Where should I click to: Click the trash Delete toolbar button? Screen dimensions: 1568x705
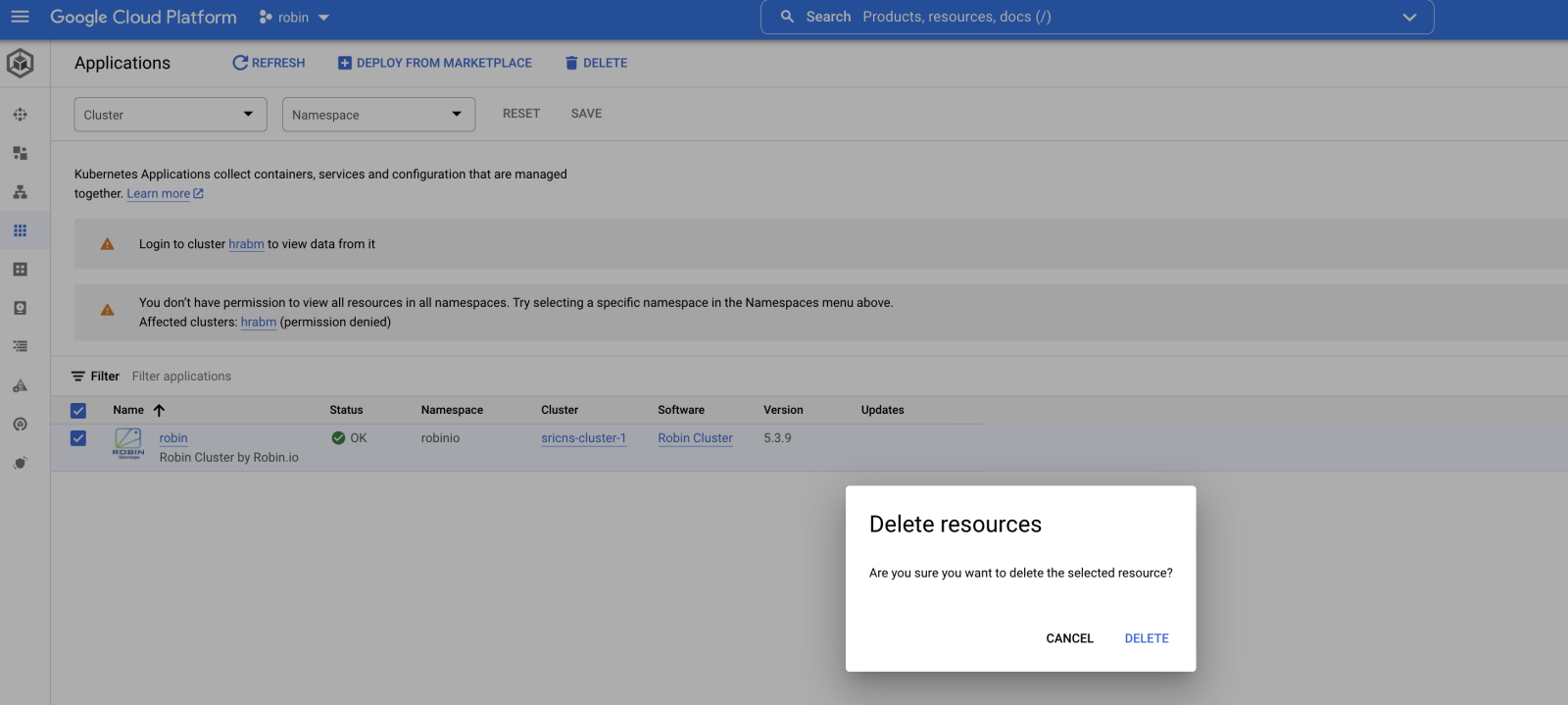pyautogui.click(x=596, y=63)
